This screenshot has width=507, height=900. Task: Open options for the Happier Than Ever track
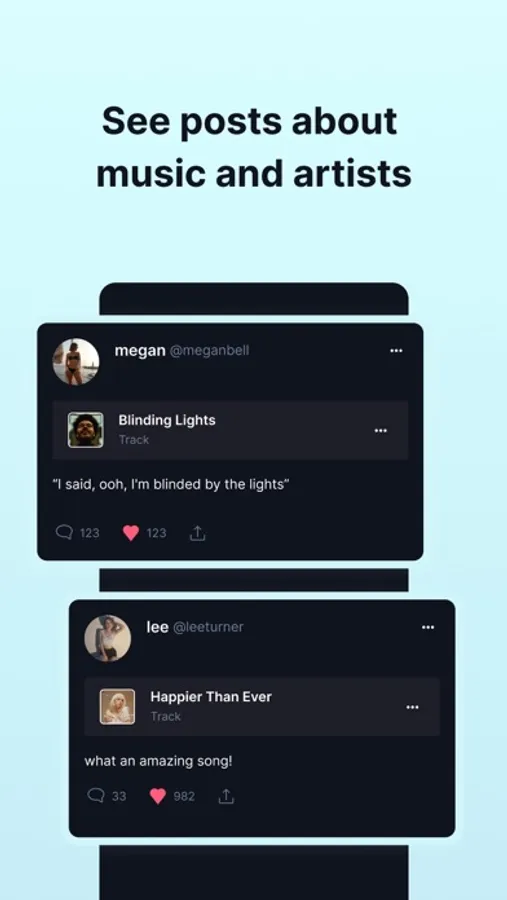coord(412,707)
